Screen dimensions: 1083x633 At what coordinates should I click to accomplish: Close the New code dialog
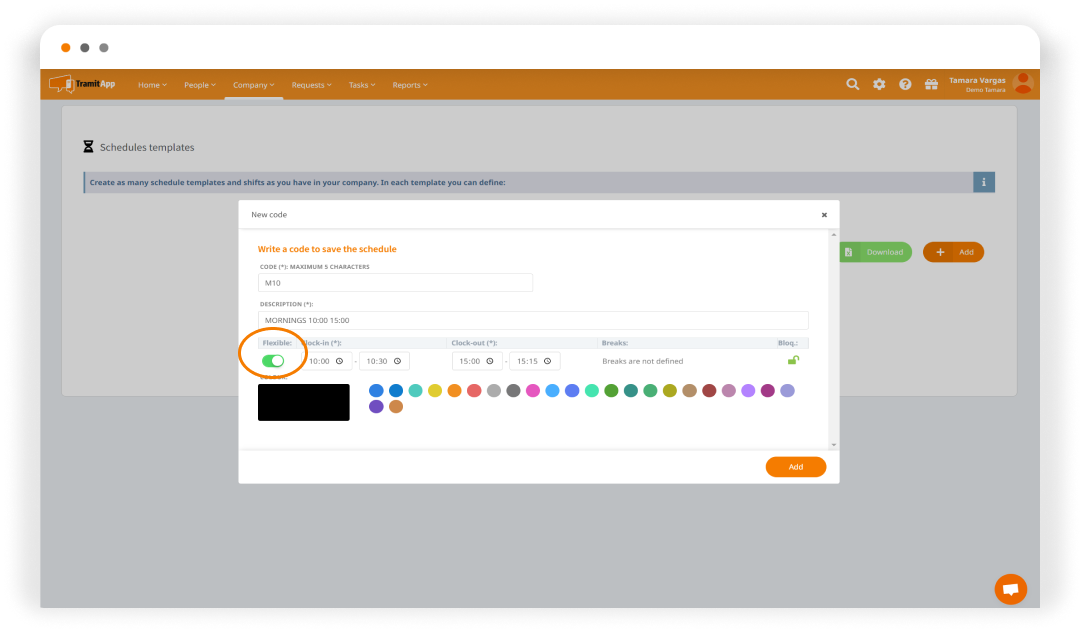tap(824, 214)
